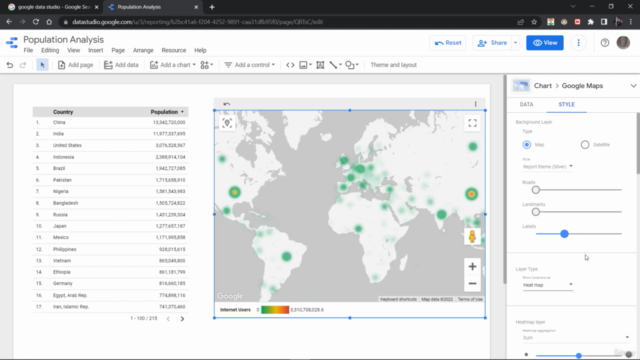Click the Population Analysis report title
Viewport: 640px width, 360px height.
click(x=63, y=40)
